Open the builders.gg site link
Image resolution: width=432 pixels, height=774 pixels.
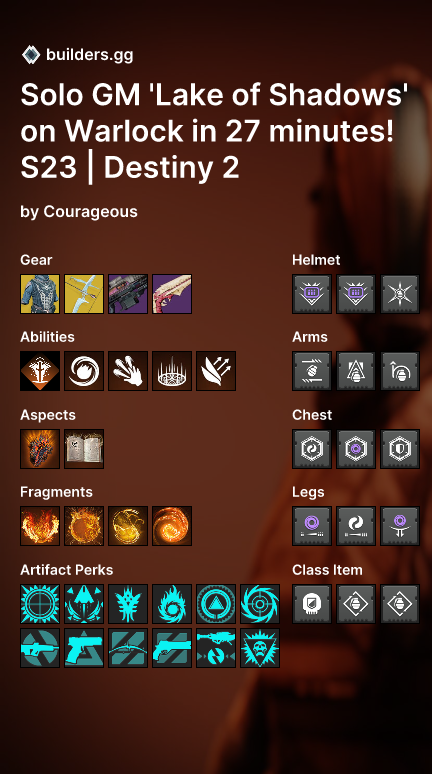click(x=89, y=55)
